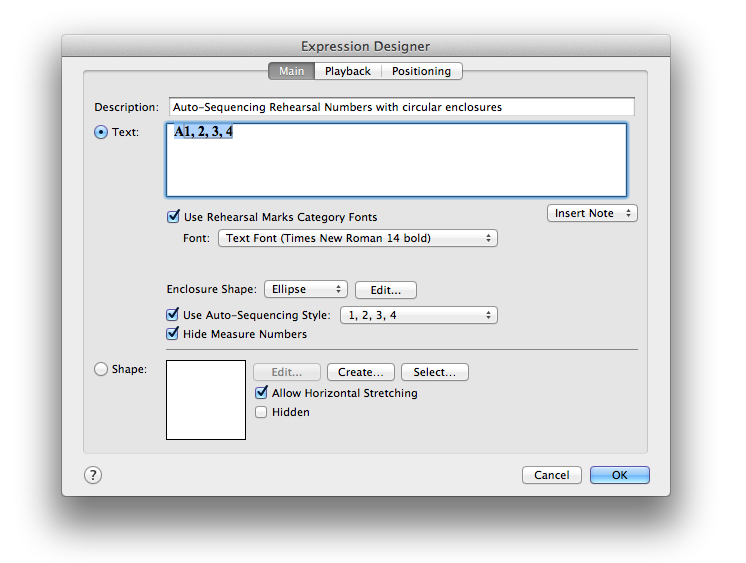Image resolution: width=746 pixels, height=563 pixels.
Task: Open the Insert Note dropdown
Action: [592, 213]
